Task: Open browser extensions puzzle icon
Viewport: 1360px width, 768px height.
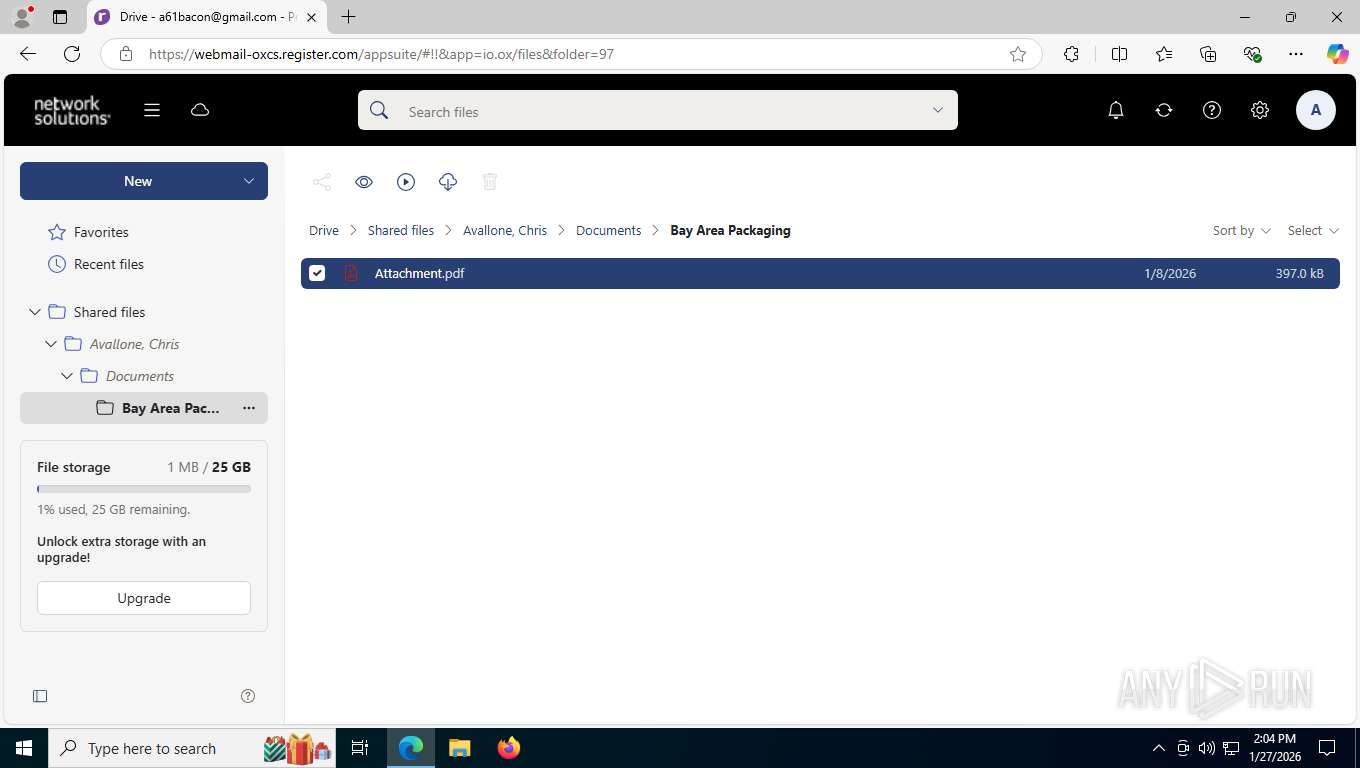Action: [1071, 54]
